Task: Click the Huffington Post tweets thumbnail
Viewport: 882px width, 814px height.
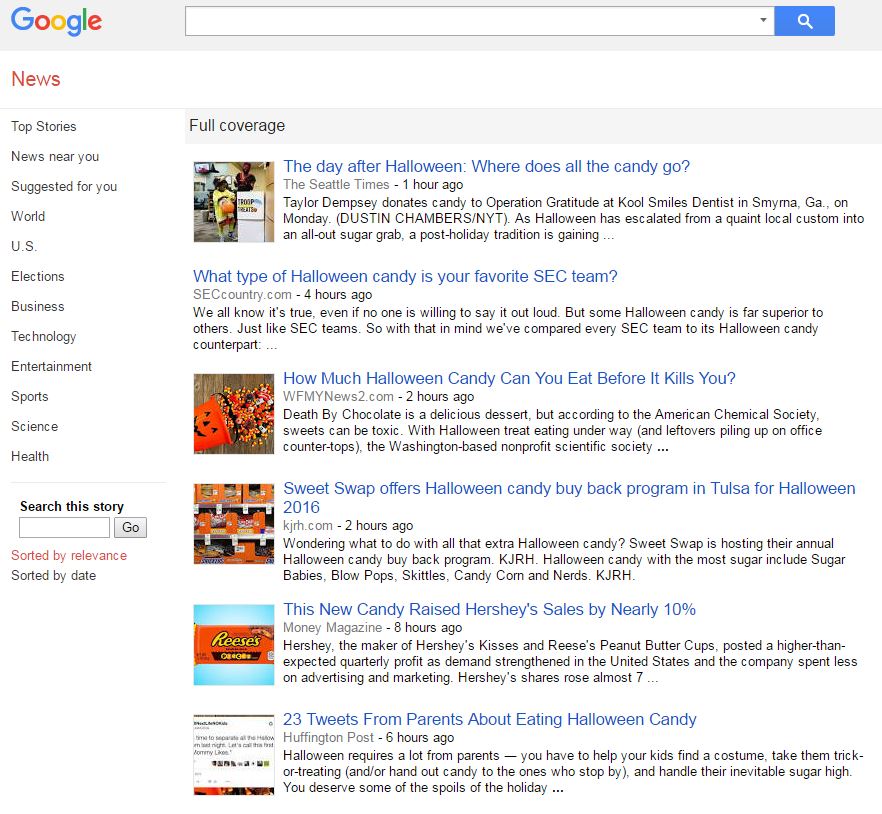Action: tap(233, 755)
